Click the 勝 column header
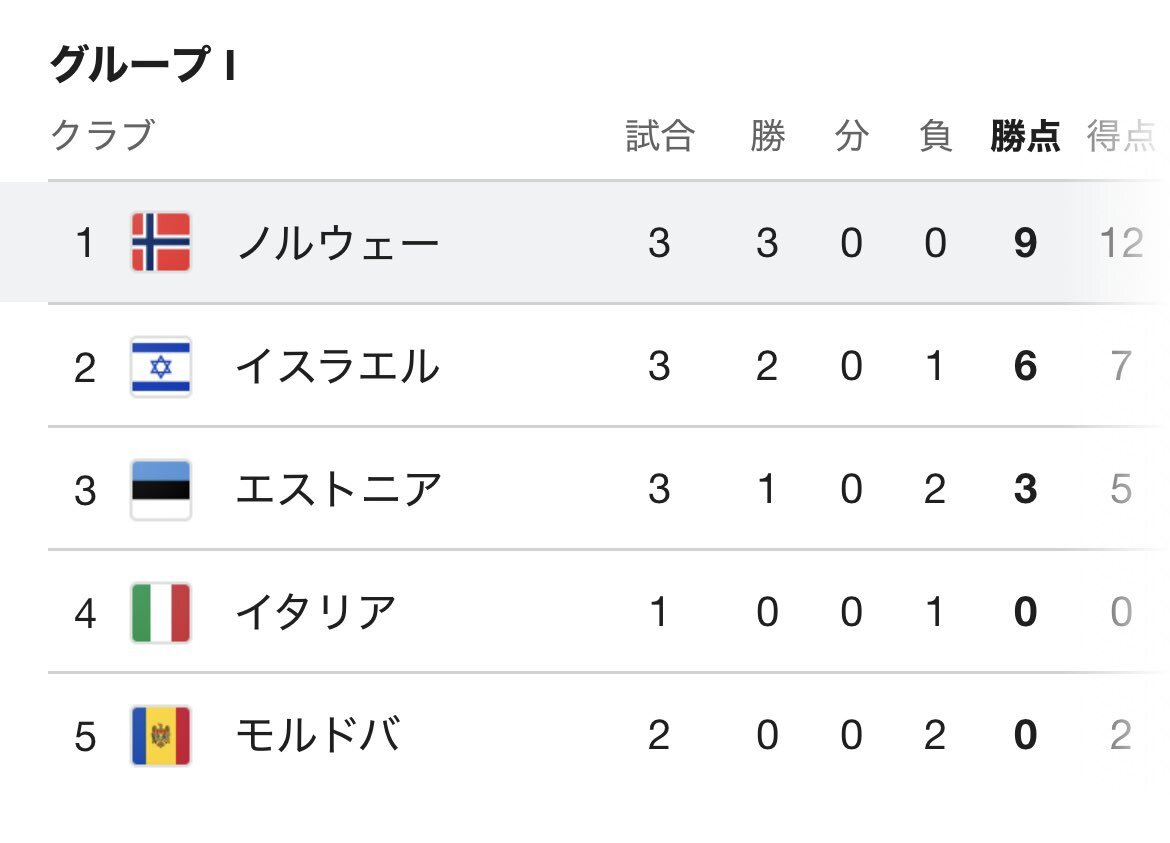The width and height of the screenshot is (1170, 843). click(768, 137)
